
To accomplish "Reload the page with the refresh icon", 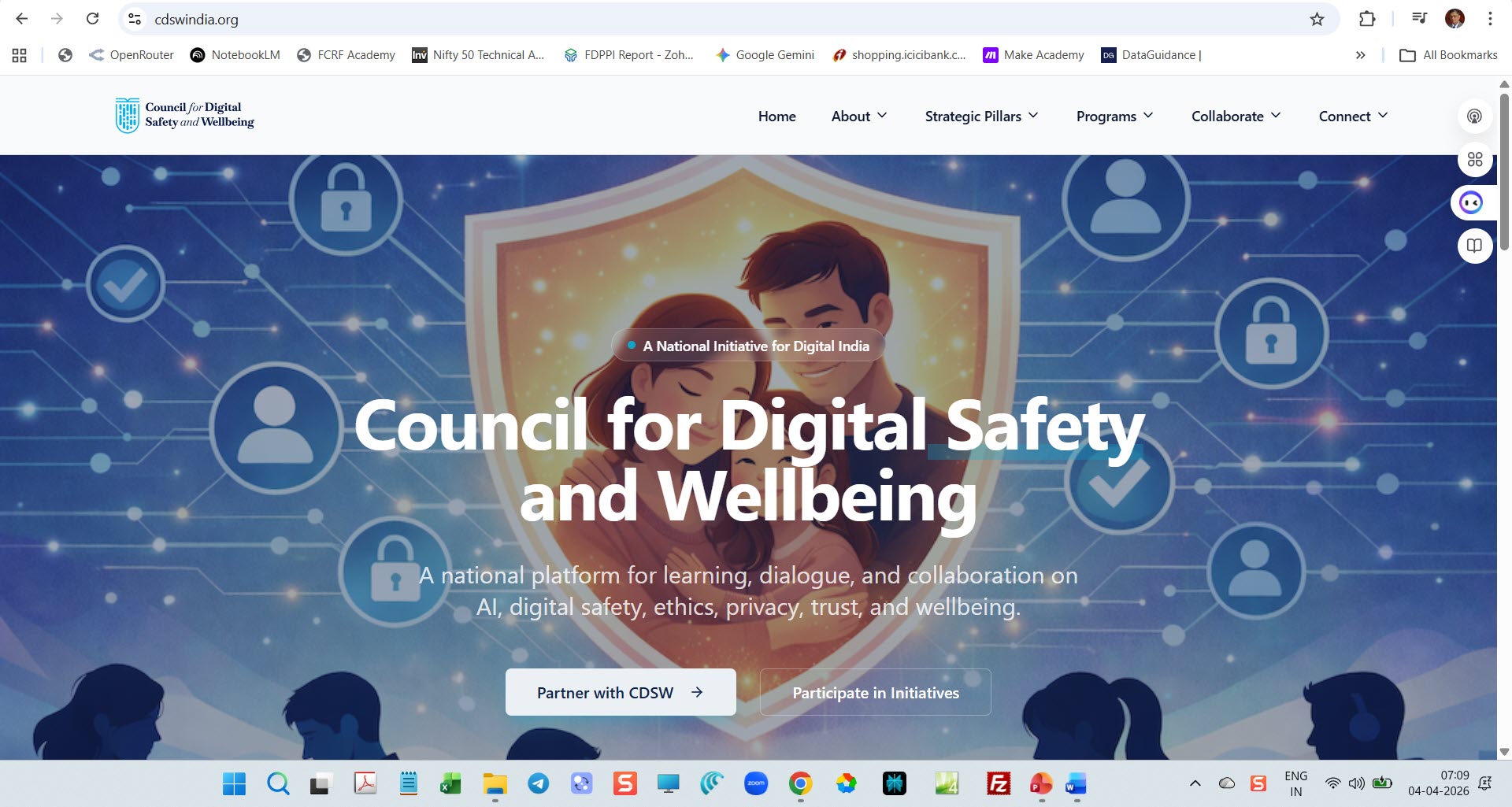I will pos(92,19).
